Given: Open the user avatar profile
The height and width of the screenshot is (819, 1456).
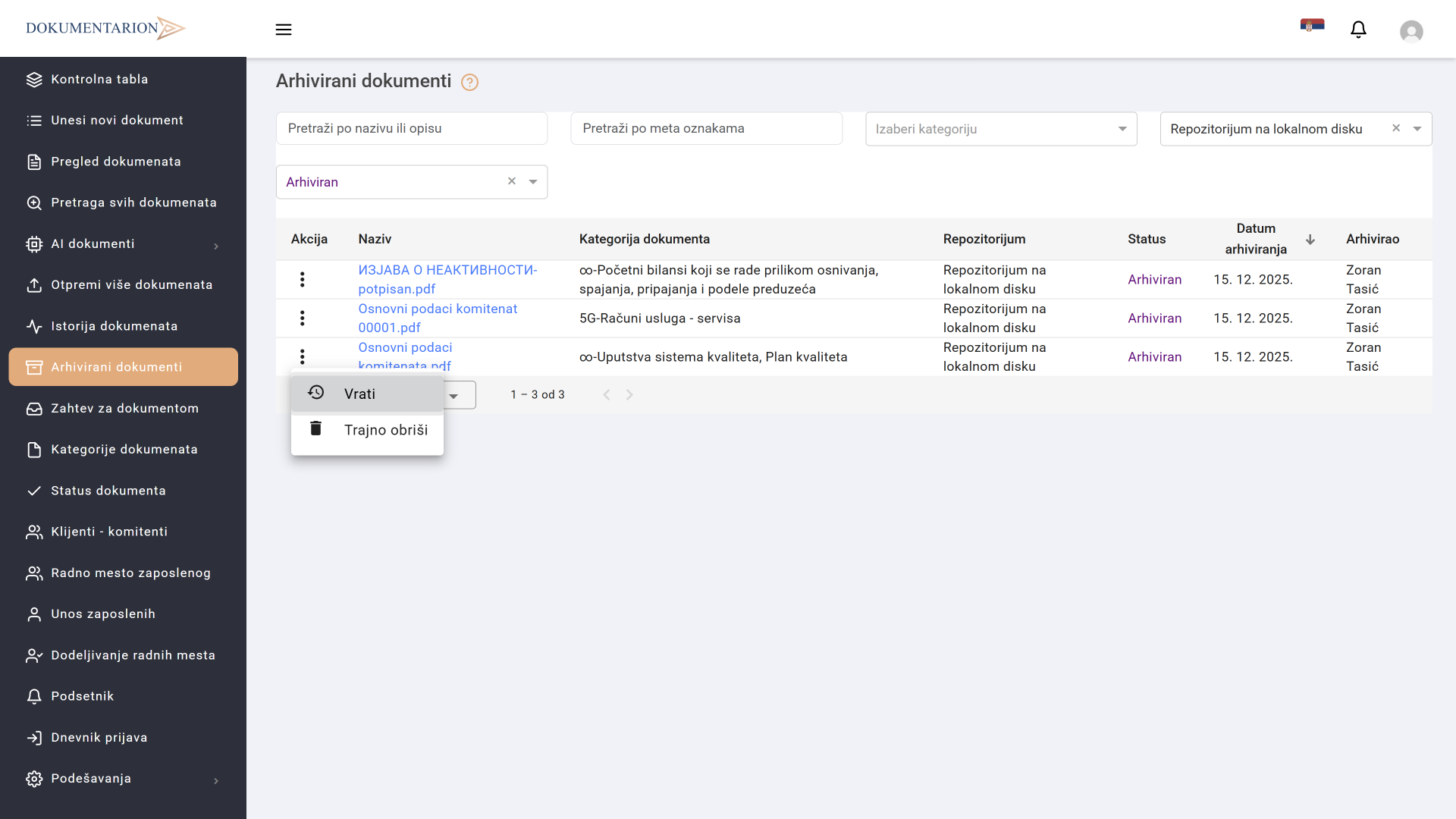Looking at the screenshot, I should tap(1410, 31).
